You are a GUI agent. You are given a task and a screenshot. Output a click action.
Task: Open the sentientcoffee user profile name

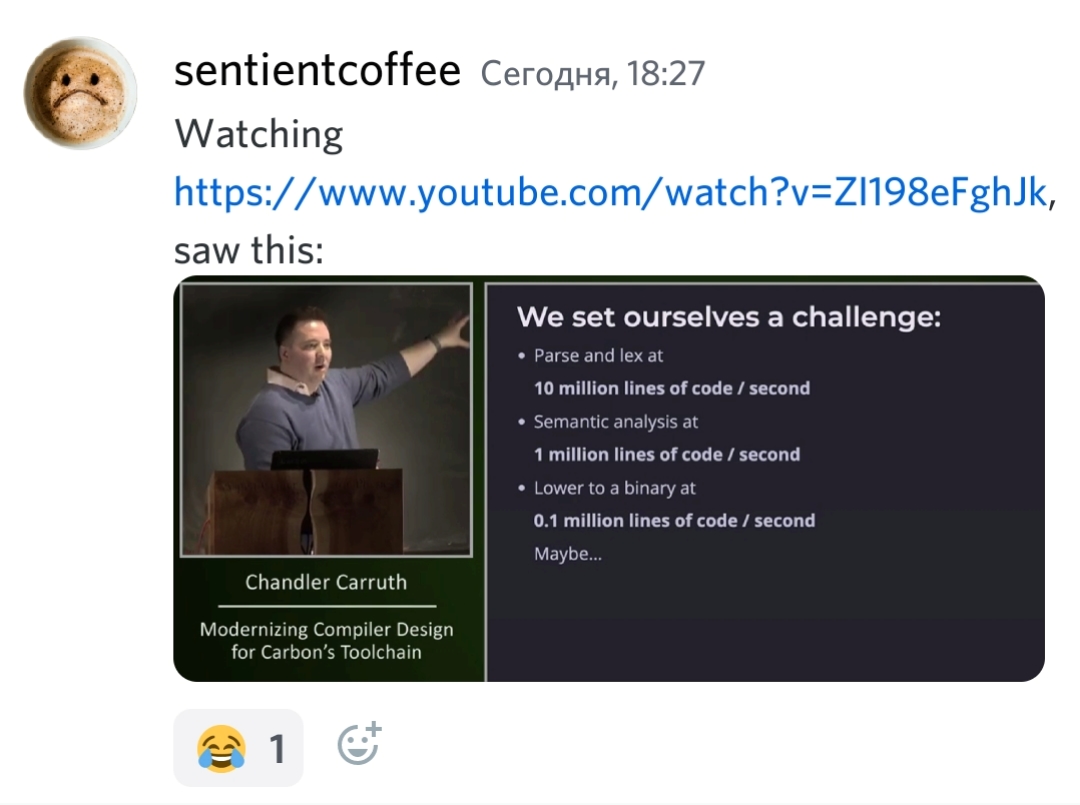coord(318,71)
